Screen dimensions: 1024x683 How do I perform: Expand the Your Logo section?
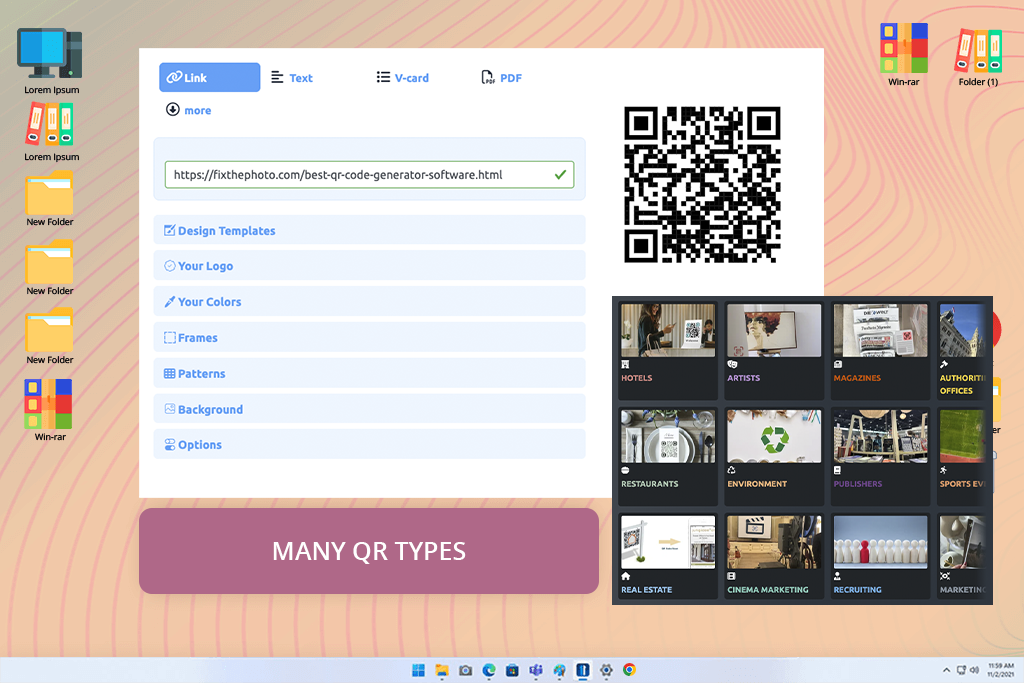click(x=369, y=266)
